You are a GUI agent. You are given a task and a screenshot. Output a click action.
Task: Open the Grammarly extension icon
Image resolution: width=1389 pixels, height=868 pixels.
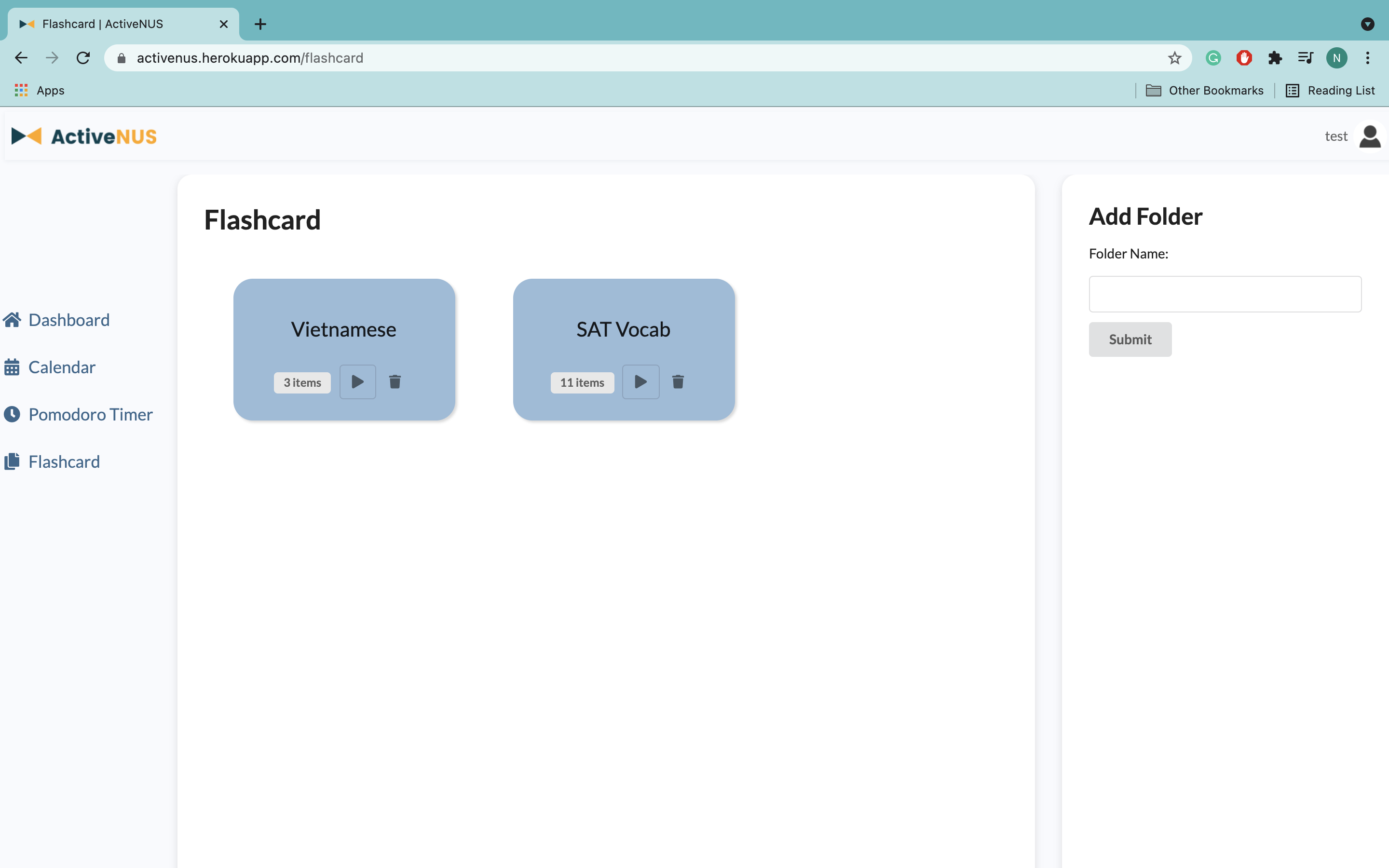(x=1213, y=58)
